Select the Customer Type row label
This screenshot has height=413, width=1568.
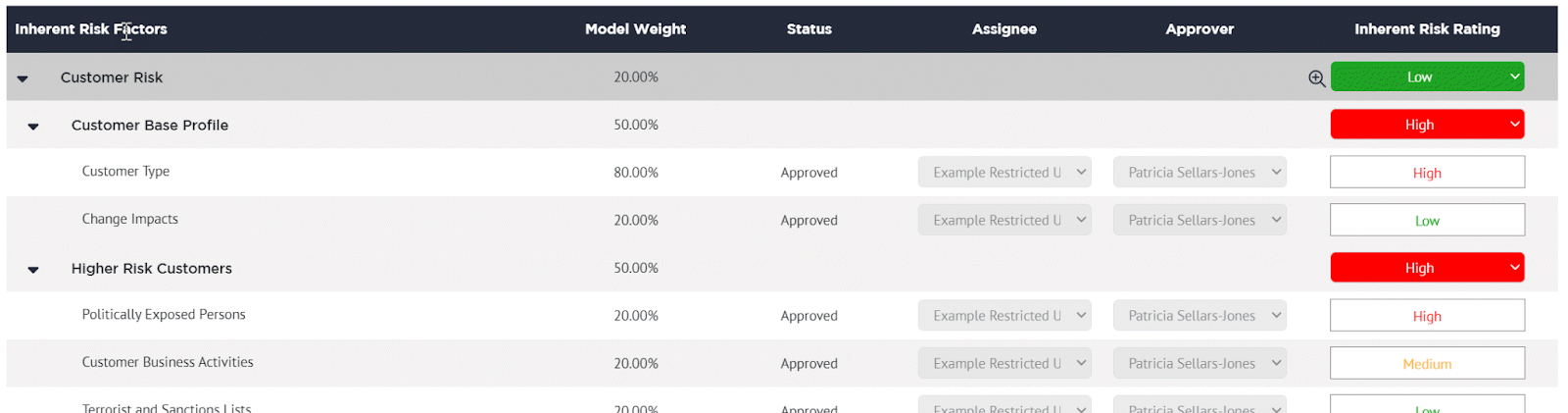click(x=125, y=172)
